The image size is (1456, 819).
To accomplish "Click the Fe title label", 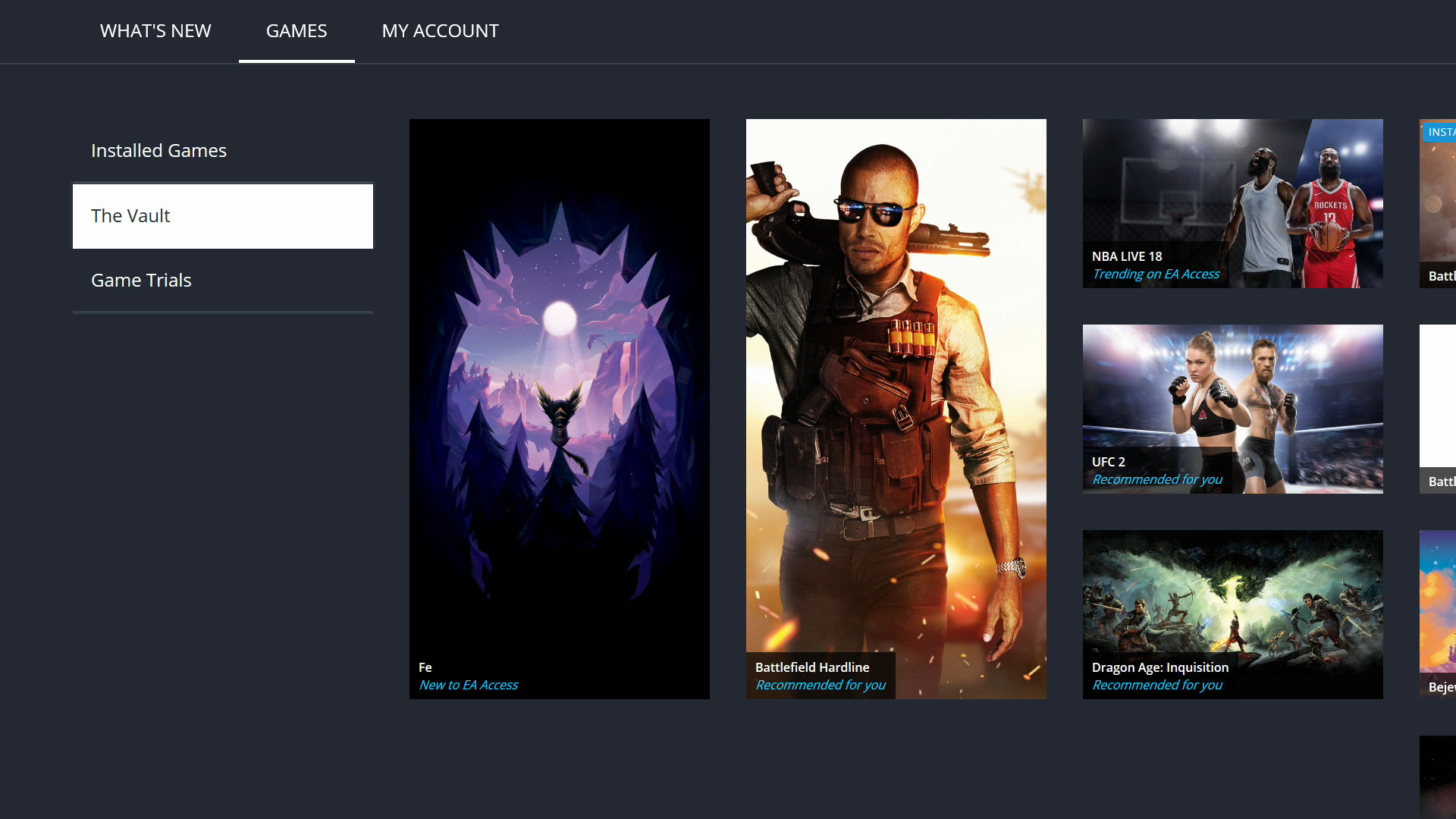I will pos(425,667).
